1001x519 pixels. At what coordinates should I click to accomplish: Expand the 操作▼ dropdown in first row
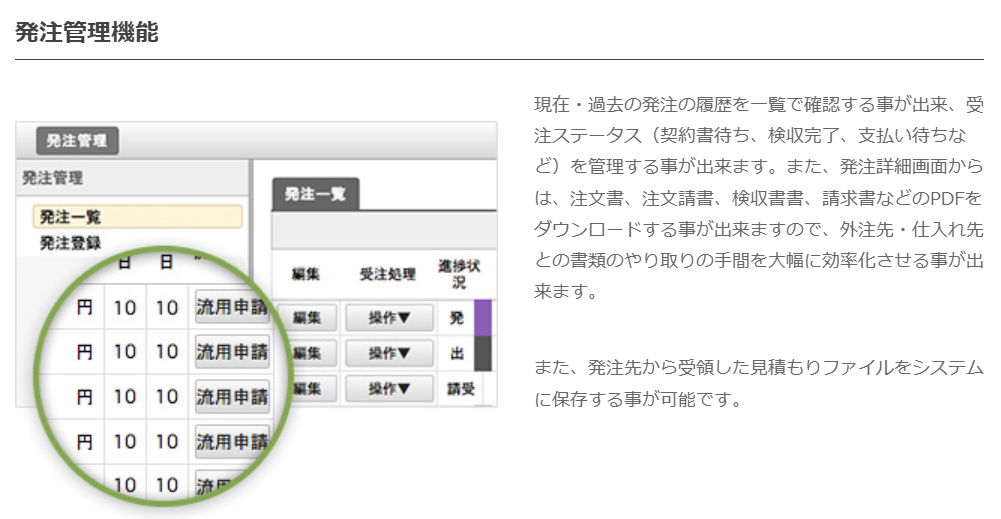(x=388, y=318)
